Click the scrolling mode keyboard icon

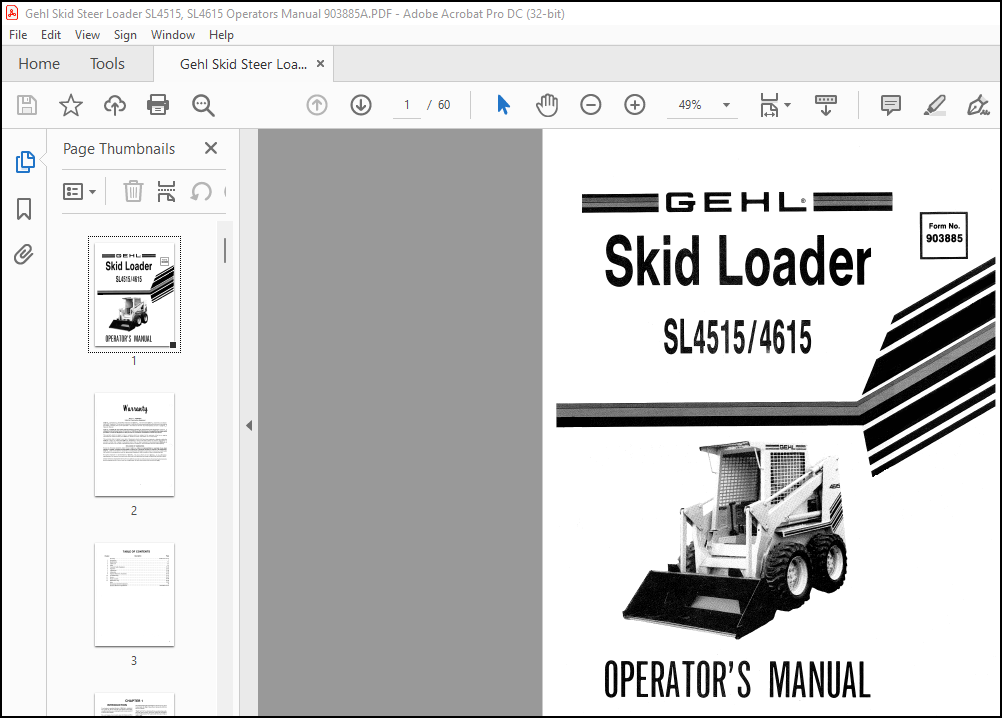pyautogui.click(x=826, y=105)
